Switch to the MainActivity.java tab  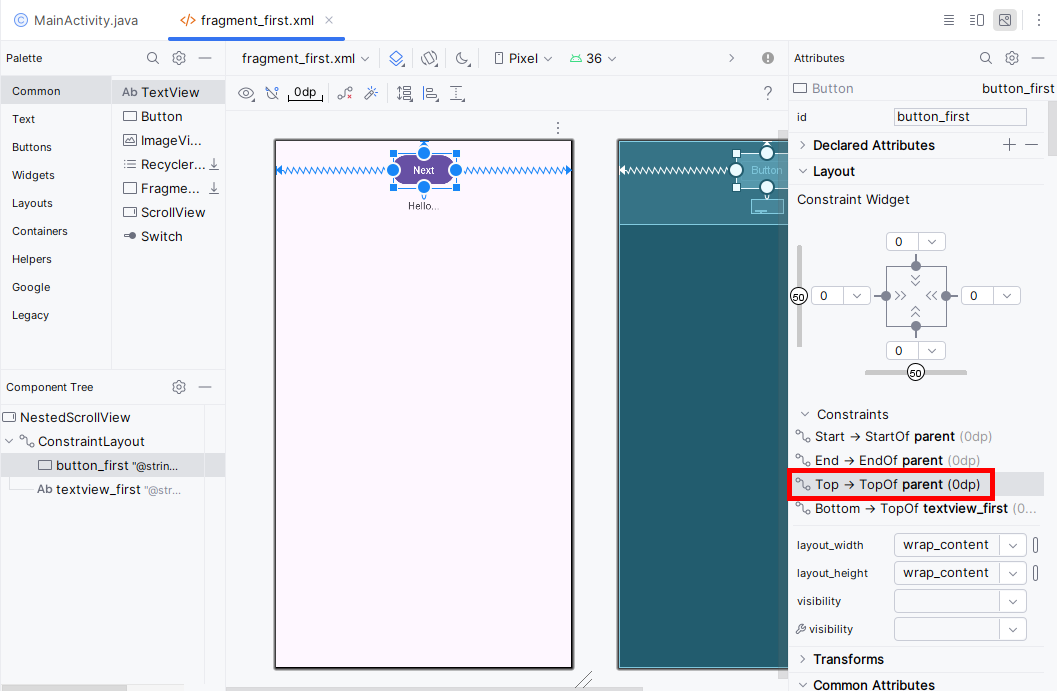76,20
